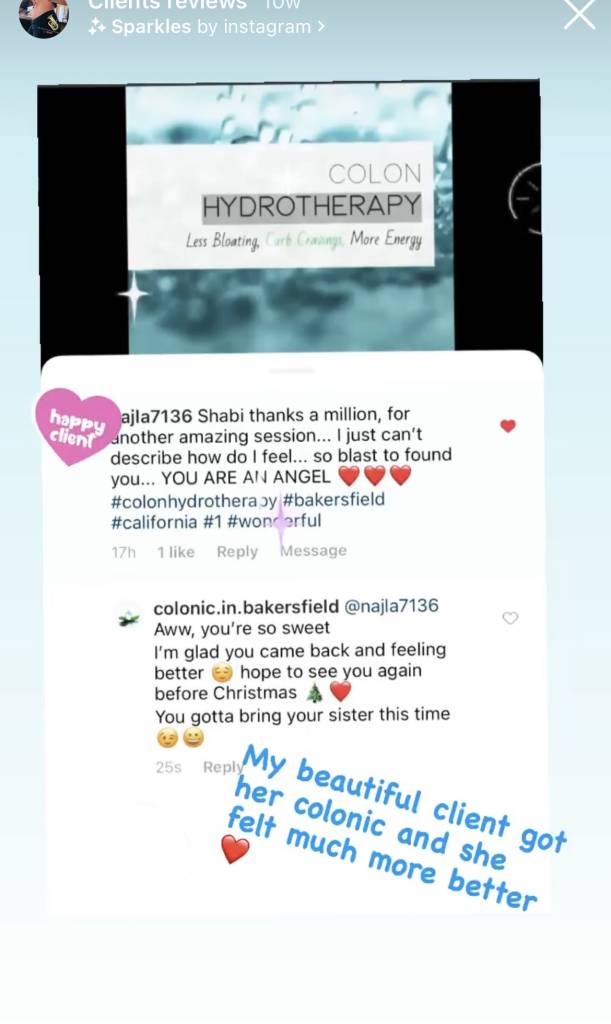611x1024 pixels.
Task: Tap the pink 'happy client' heart sticker
Action: [x=77, y=426]
